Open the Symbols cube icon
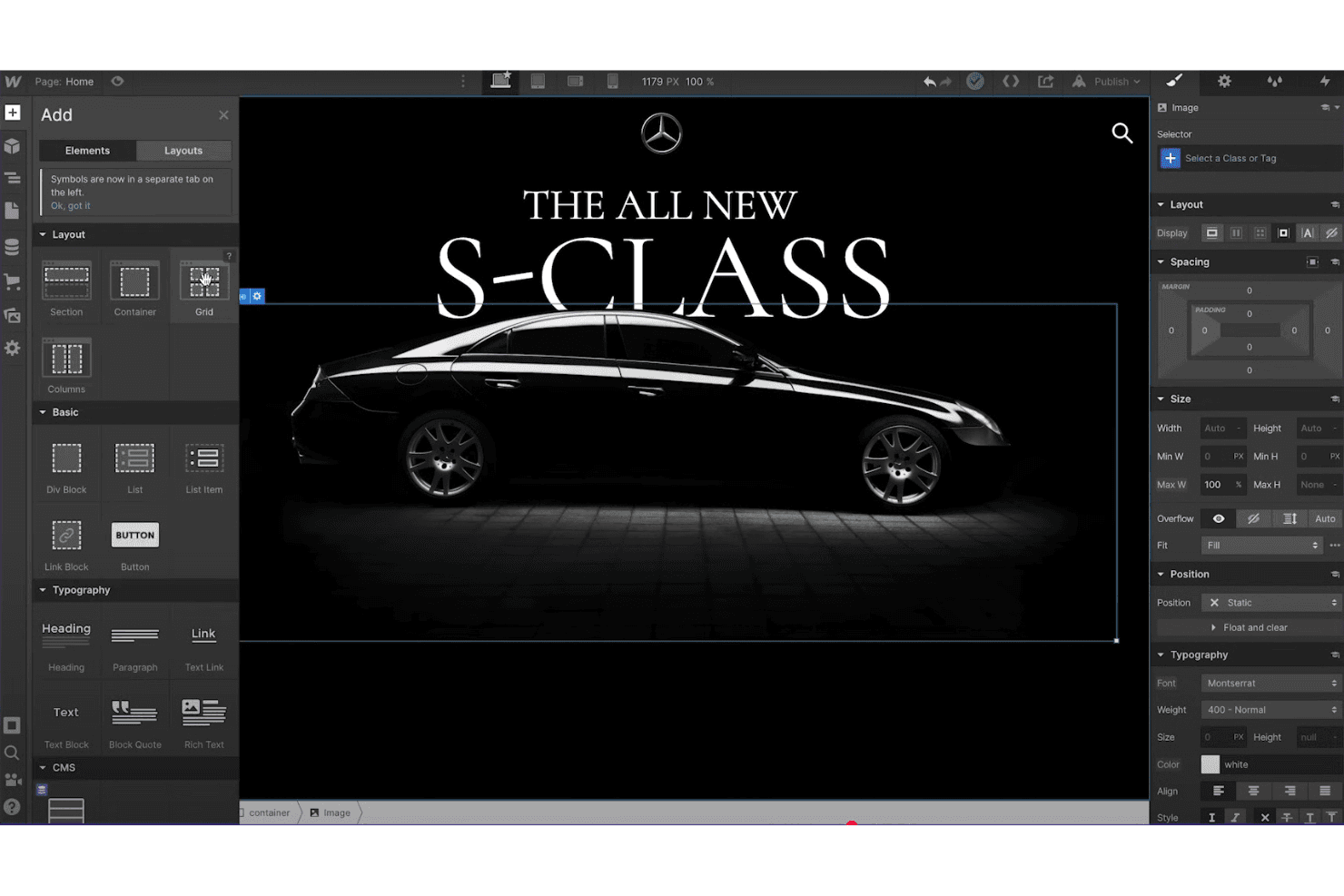The image size is (1344, 896). coord(13,146)
